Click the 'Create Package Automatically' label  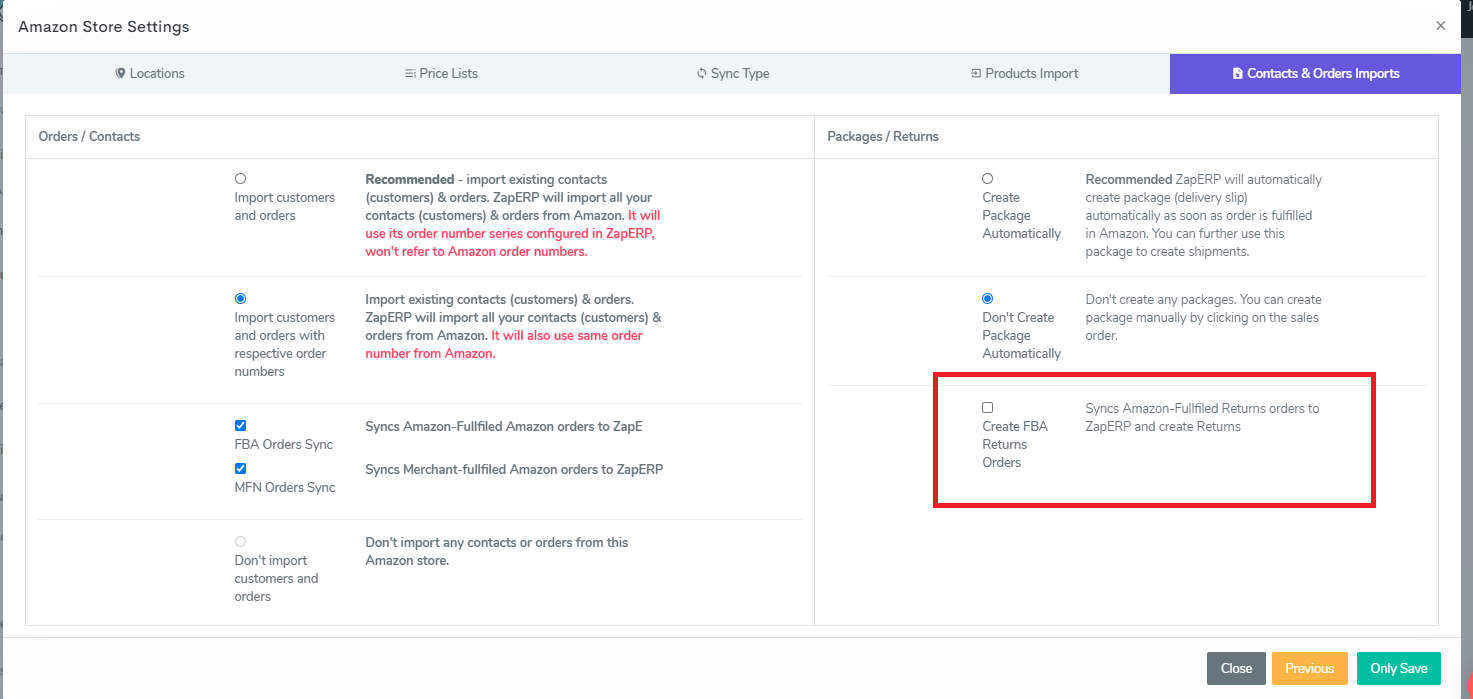click(x=1021, y=215)
